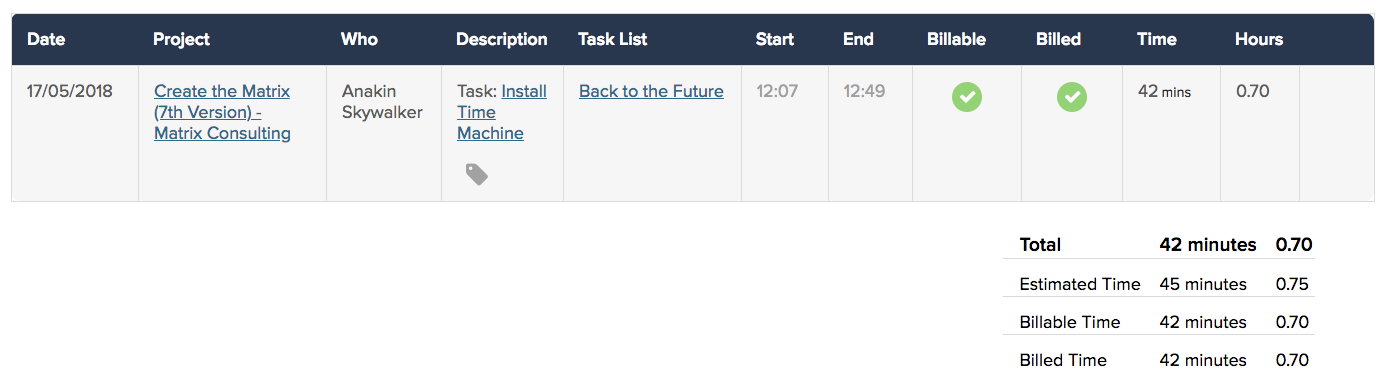Click the Description column header

(502, 39)
